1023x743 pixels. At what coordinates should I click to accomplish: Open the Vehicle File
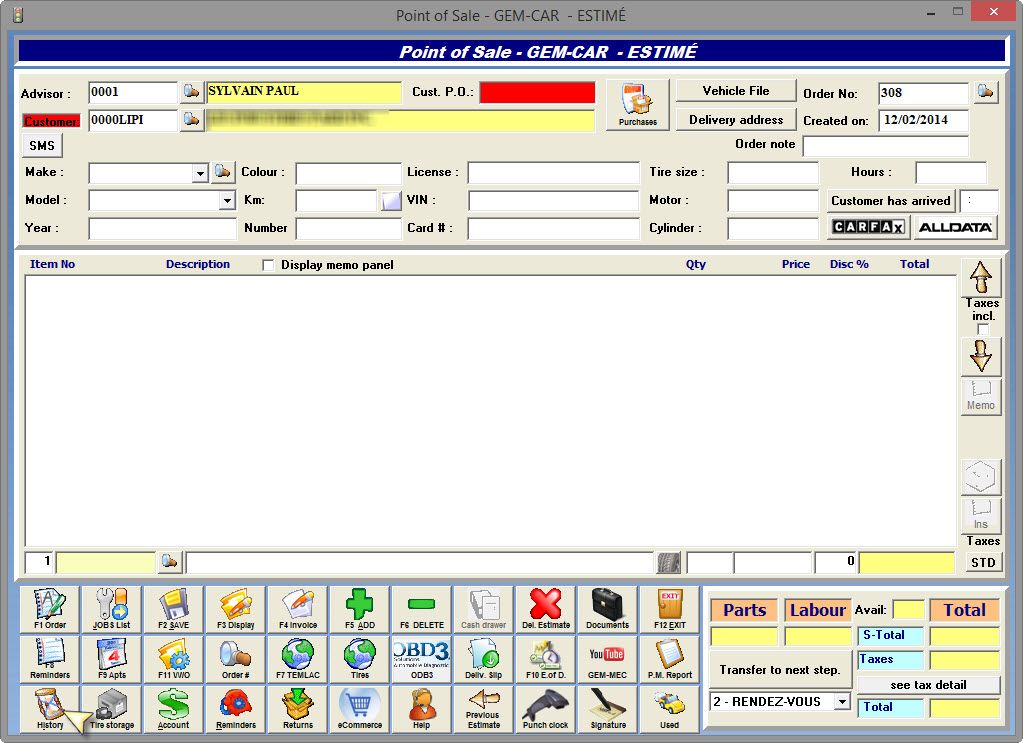(x=735, y=91)
